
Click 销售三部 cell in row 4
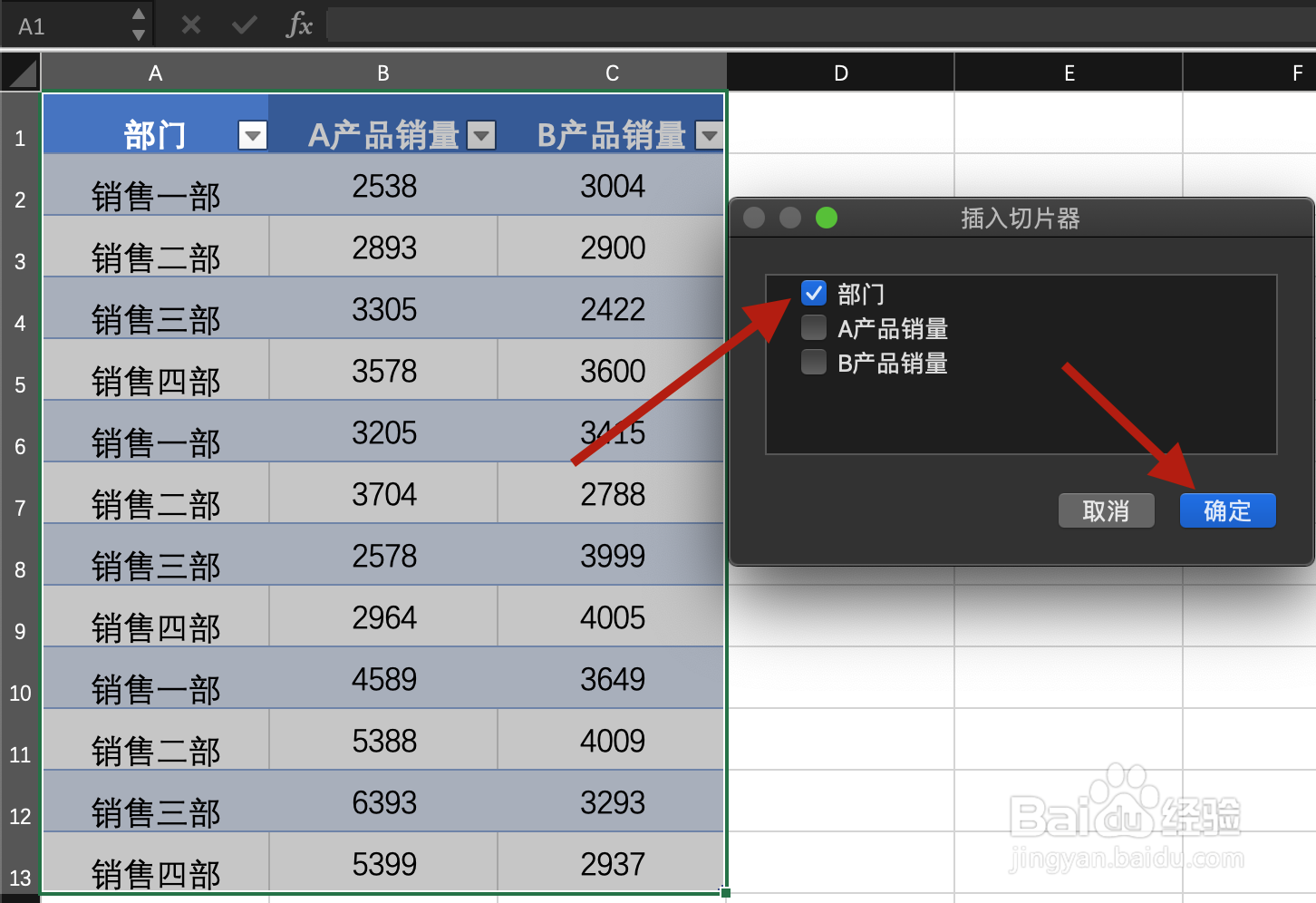(x=156, y=308)
